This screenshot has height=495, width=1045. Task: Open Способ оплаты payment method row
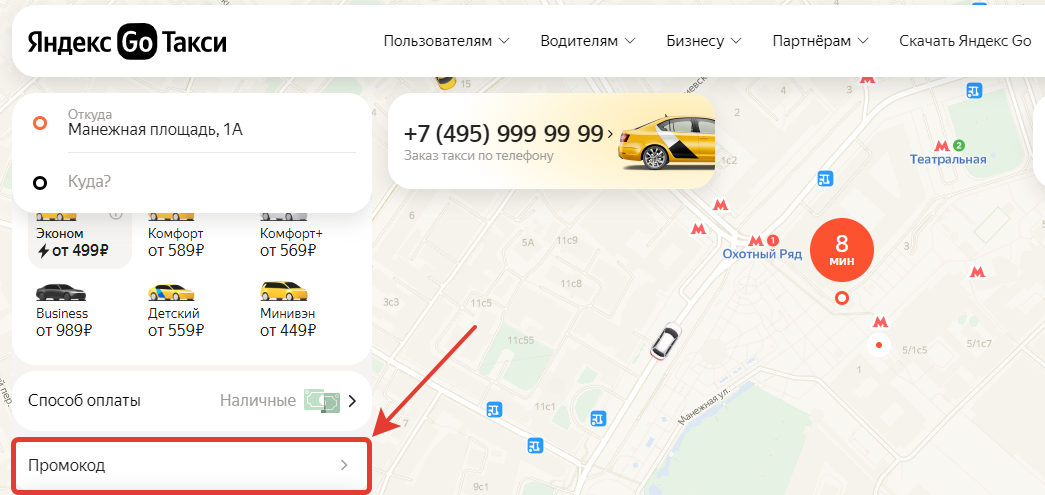click(192, 401)
